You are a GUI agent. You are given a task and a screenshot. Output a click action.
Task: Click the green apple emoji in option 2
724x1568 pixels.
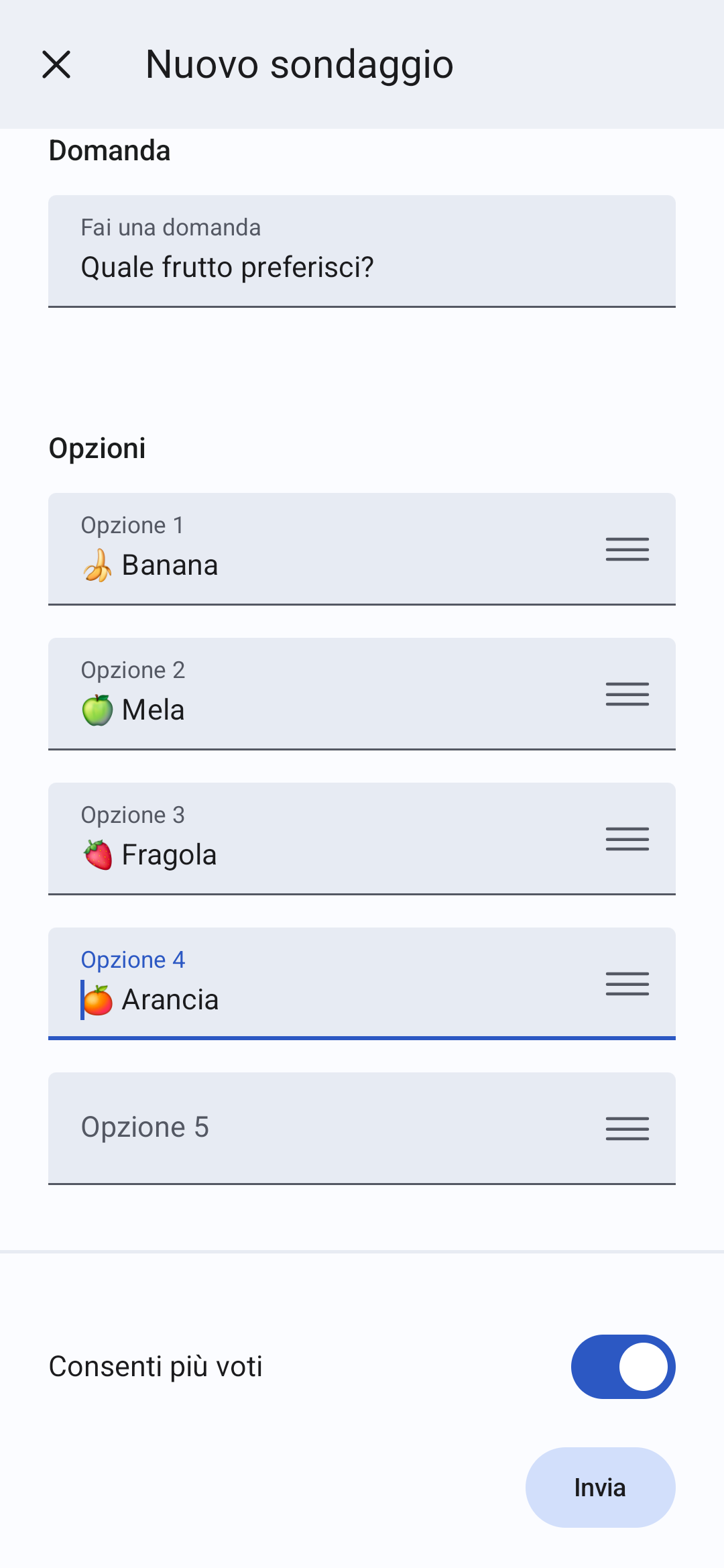pos(98,710)
